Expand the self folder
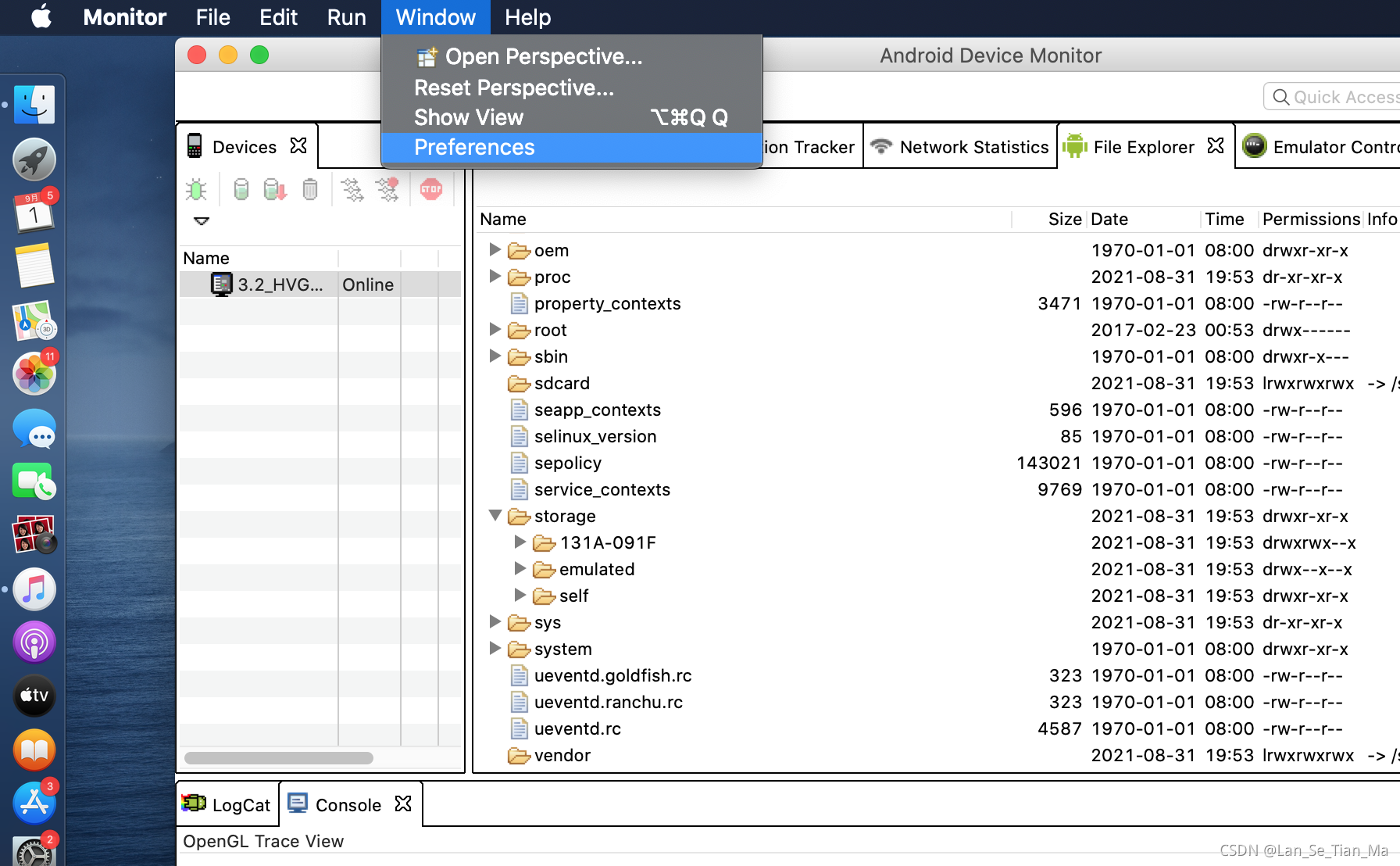The height and width of the screenshot is (866, 1400). pyautogui.click(x=520, y=595)
